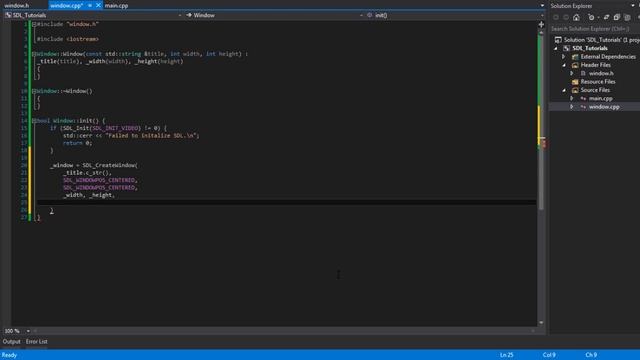
Task: Click the Collapse All icon in Solution Explorer
Action: click(617, 17)
